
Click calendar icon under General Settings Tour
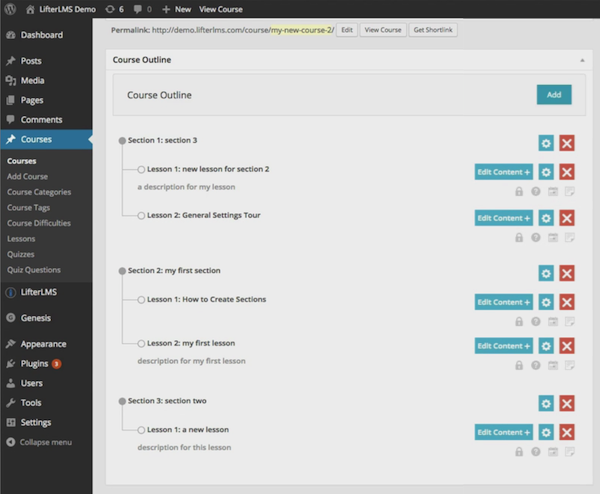553,238
